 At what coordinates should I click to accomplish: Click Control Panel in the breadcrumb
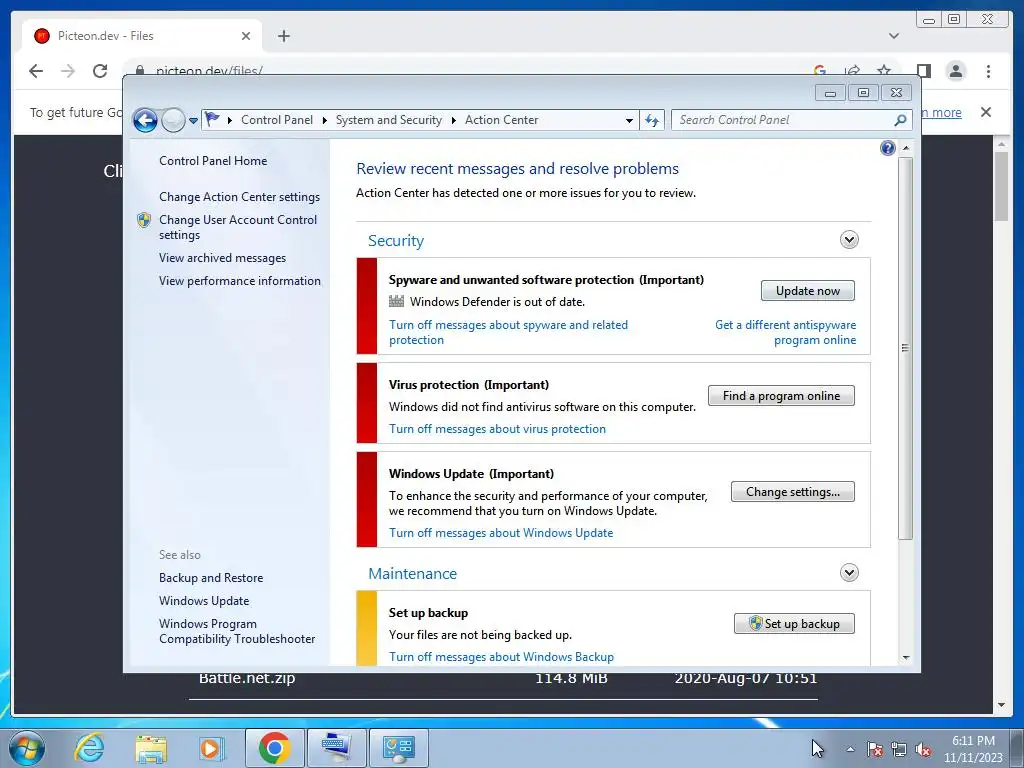[x=277, y=120]
